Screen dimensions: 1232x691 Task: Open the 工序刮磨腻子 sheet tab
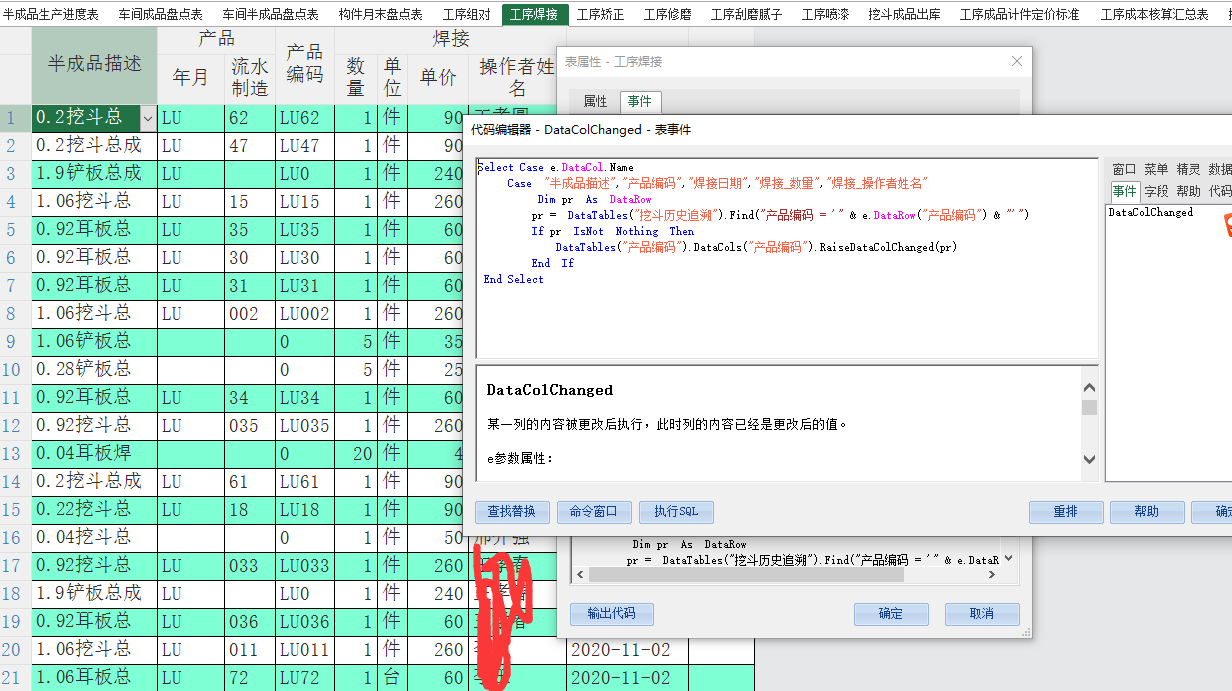pyautogui.click(x=749, y=14)
